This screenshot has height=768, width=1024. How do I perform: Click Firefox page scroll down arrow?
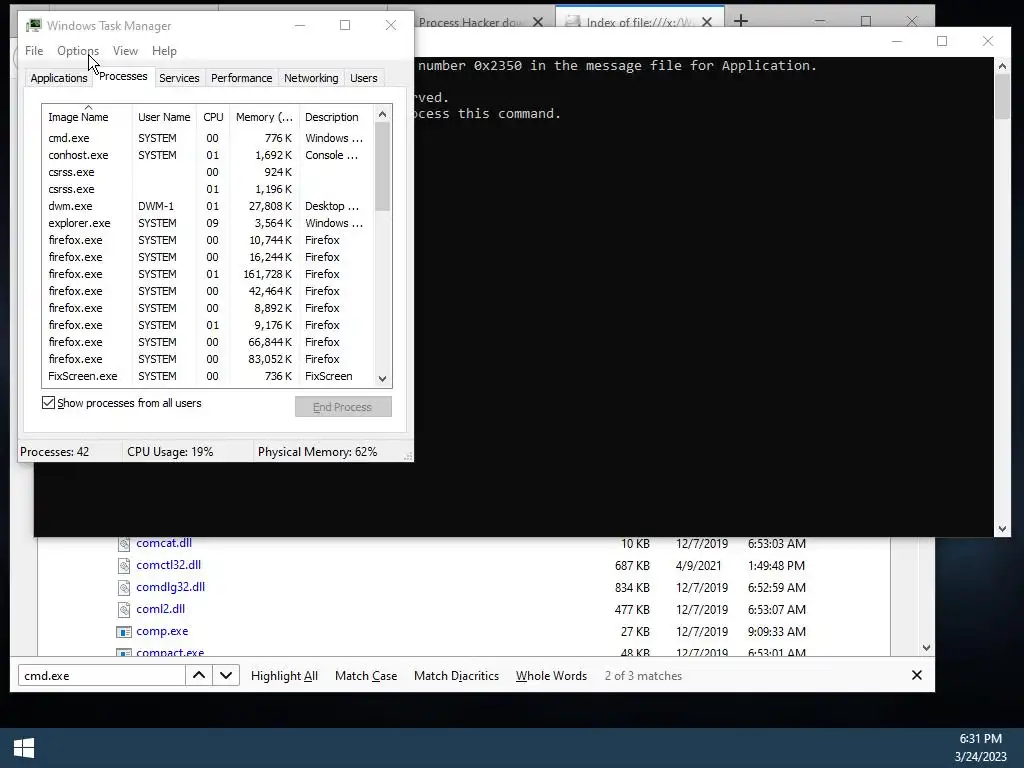[926, 648]
